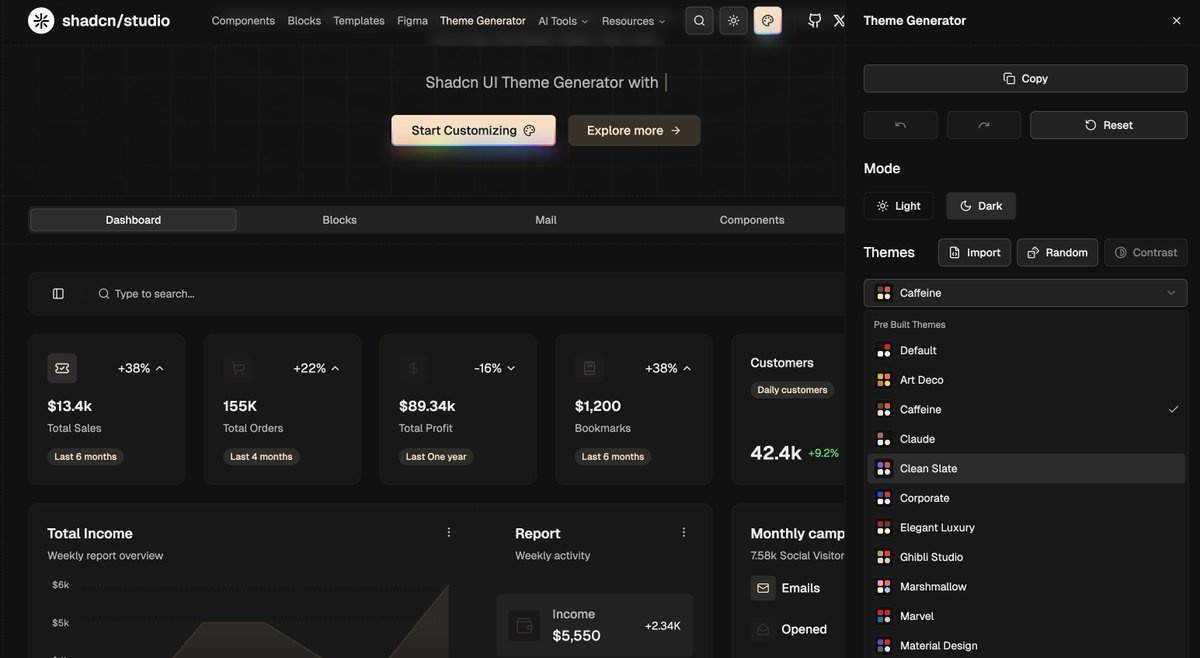Open Total Income three-dot menu
This screenshot has height=658, width=1200.
click(x=449, y=532)
